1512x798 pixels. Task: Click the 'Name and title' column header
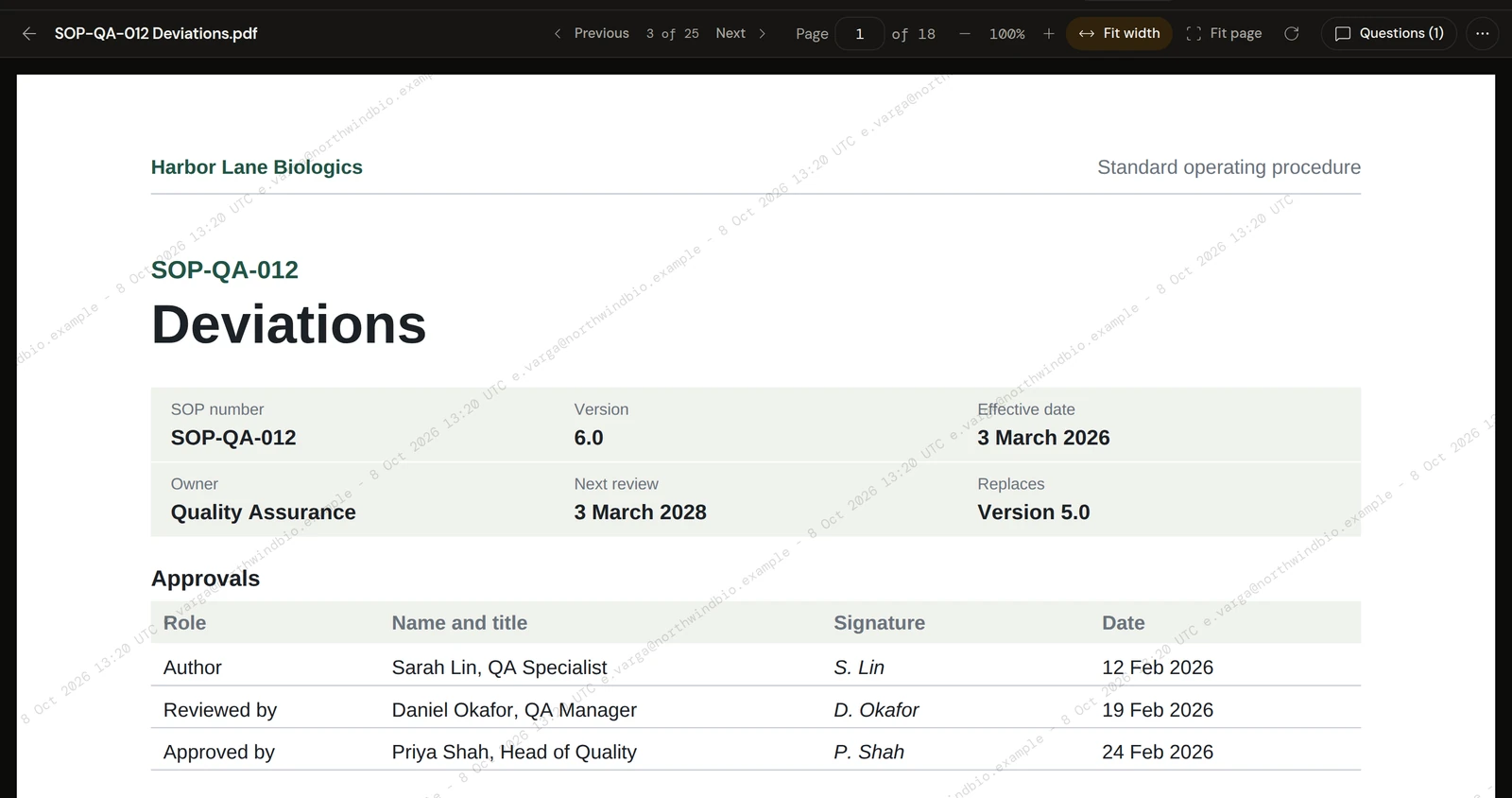[459, 623]
